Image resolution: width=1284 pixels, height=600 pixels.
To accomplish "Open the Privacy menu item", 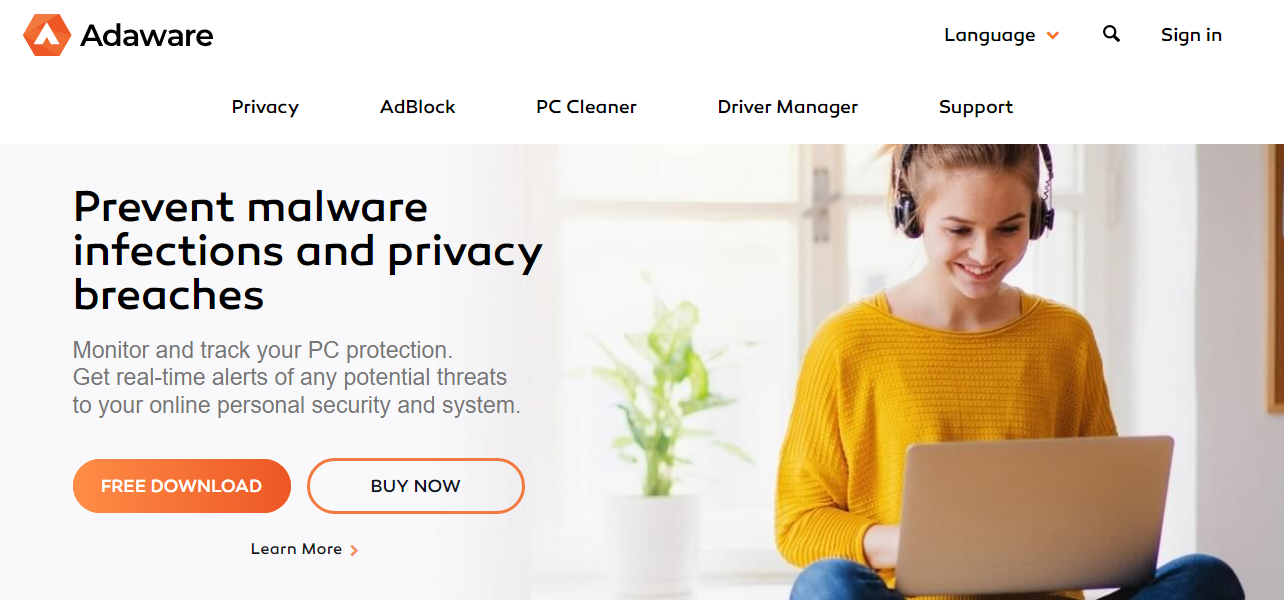I will pos(265,107).
